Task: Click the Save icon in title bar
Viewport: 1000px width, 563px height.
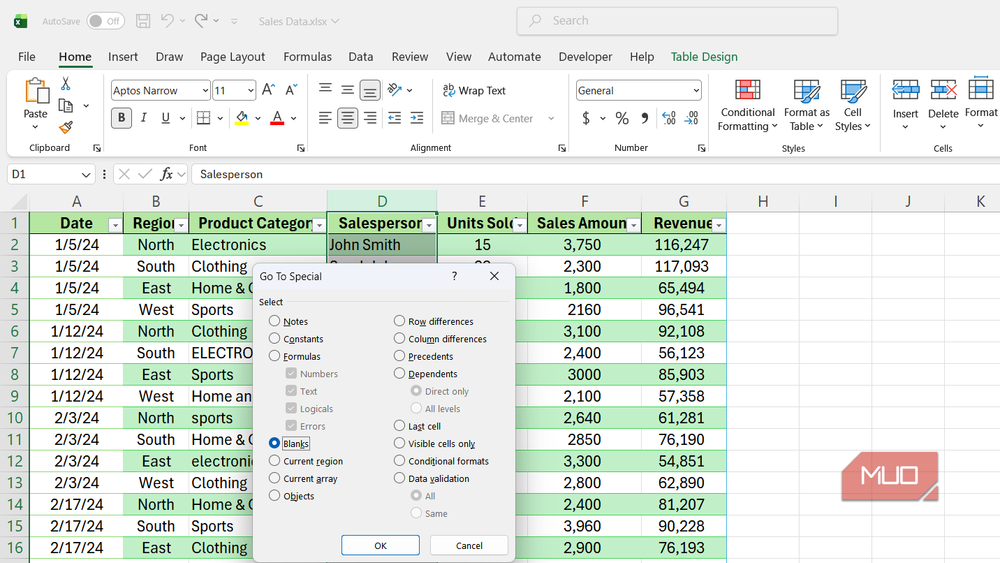Action: click(x=143, y=21)
